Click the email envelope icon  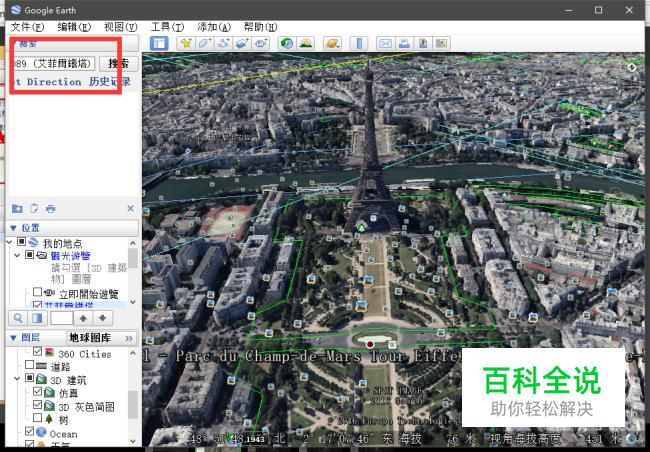click(x=386, y=43)
